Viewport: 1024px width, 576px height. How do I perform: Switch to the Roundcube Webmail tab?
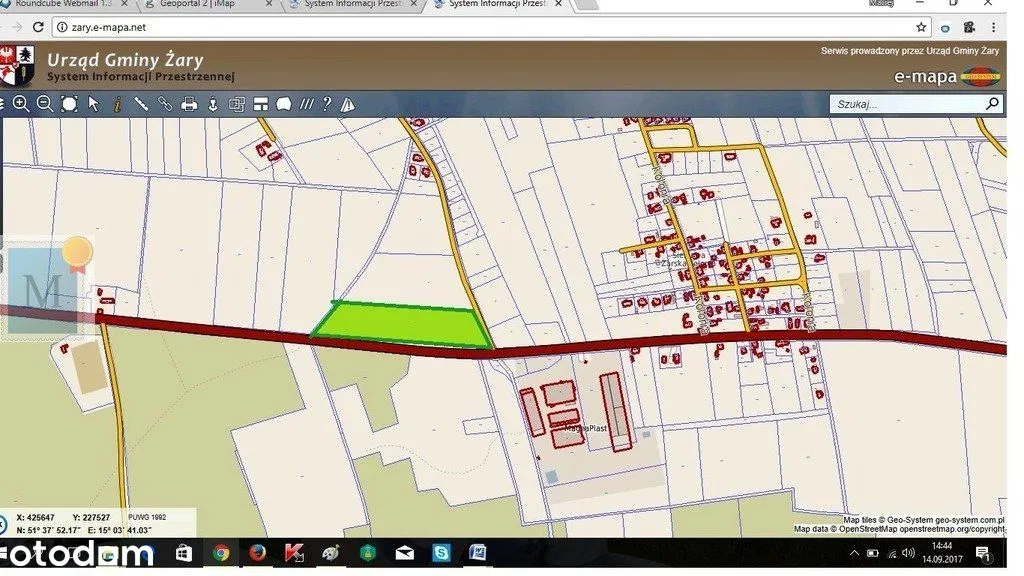coord(62,5)
